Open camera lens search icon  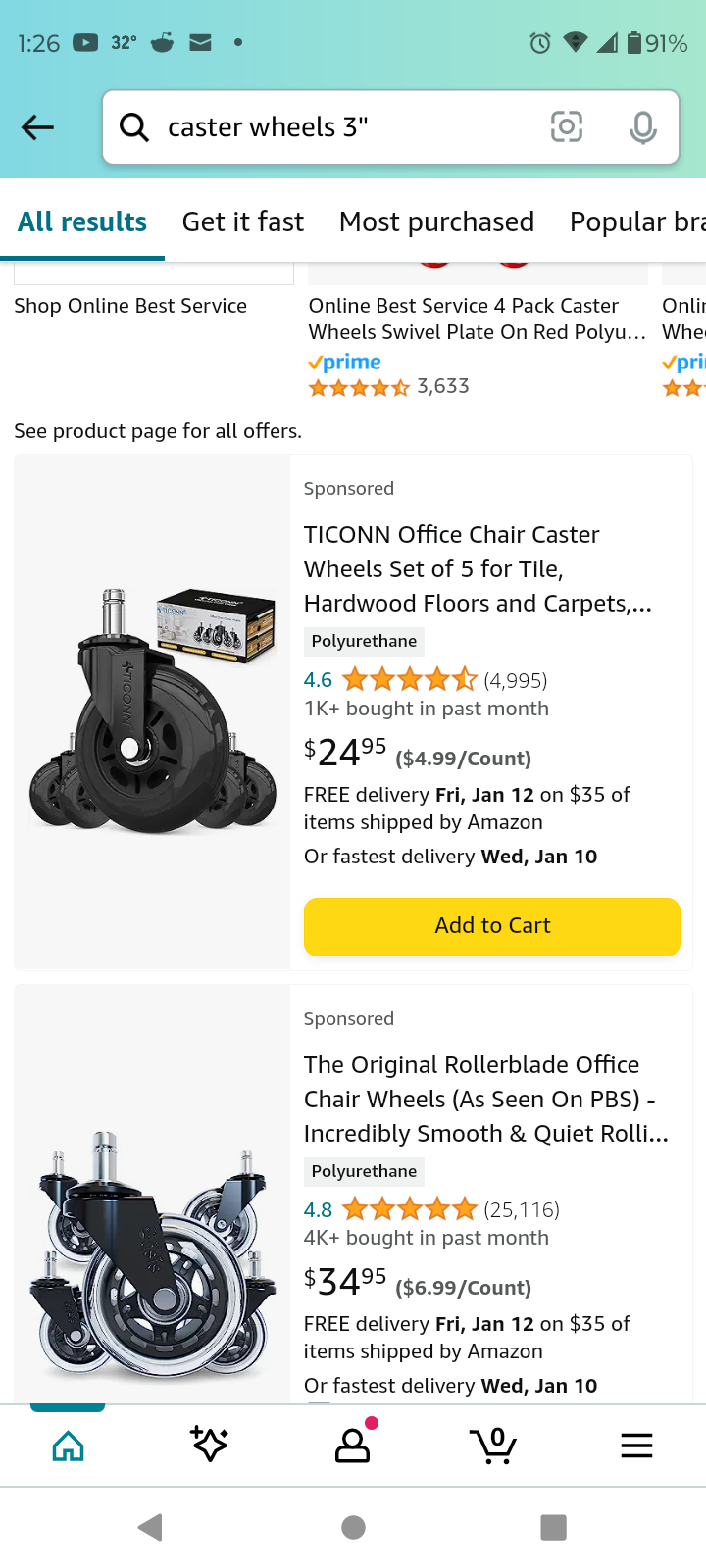coord(567,127)
